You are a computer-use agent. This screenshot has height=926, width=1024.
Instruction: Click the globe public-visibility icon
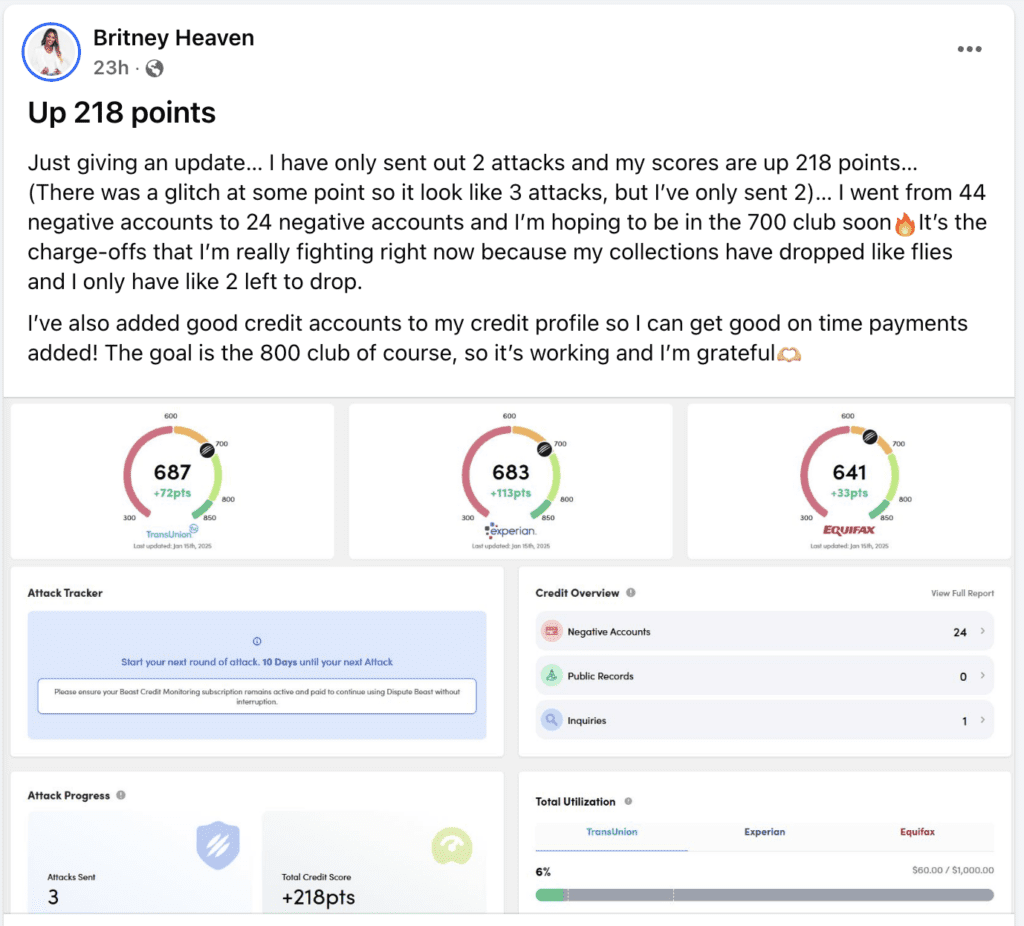[x=154, y=68]
